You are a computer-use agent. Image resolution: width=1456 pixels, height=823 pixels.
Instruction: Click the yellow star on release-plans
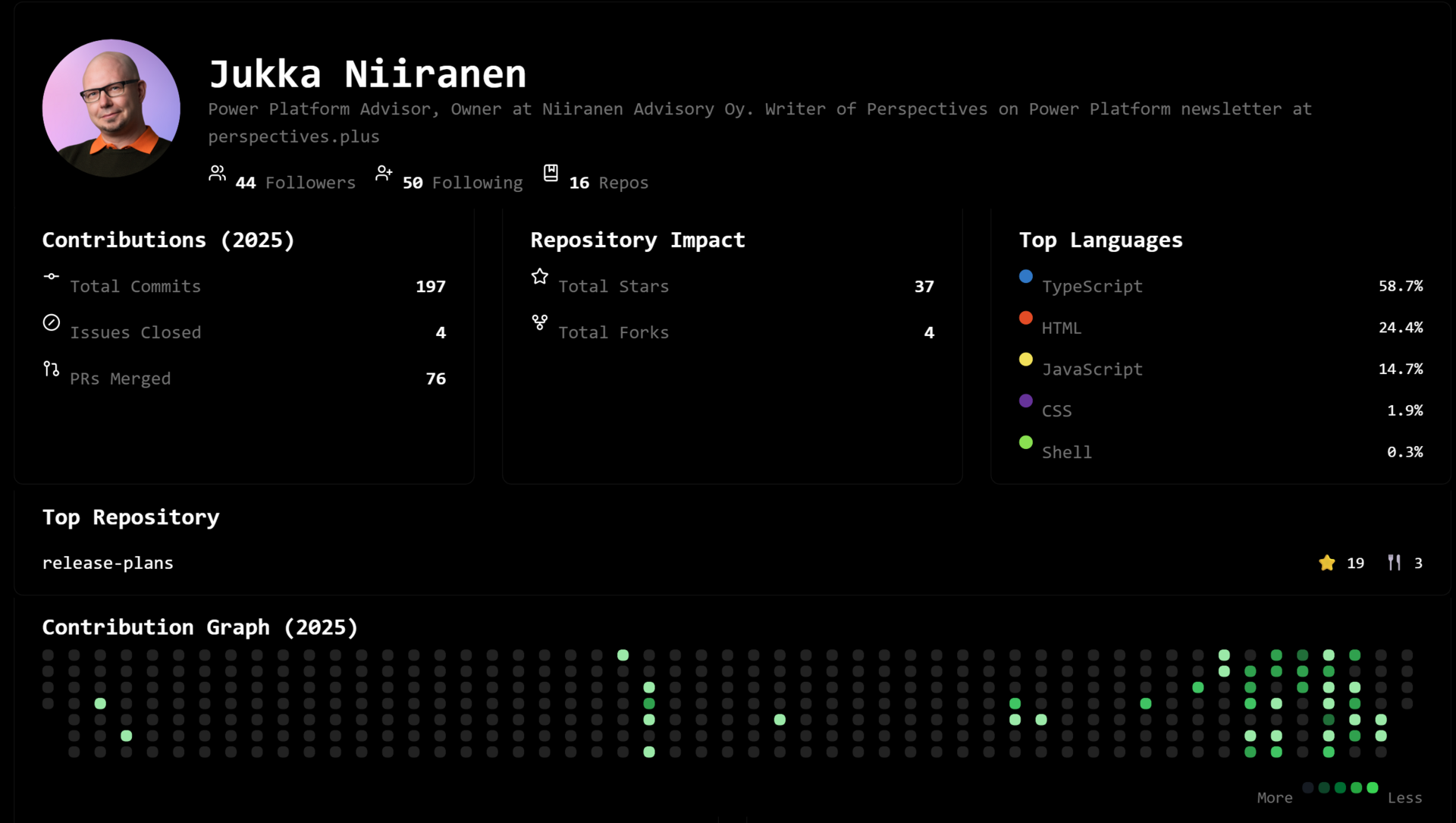pyautogui.click(x=1326, y=563)
